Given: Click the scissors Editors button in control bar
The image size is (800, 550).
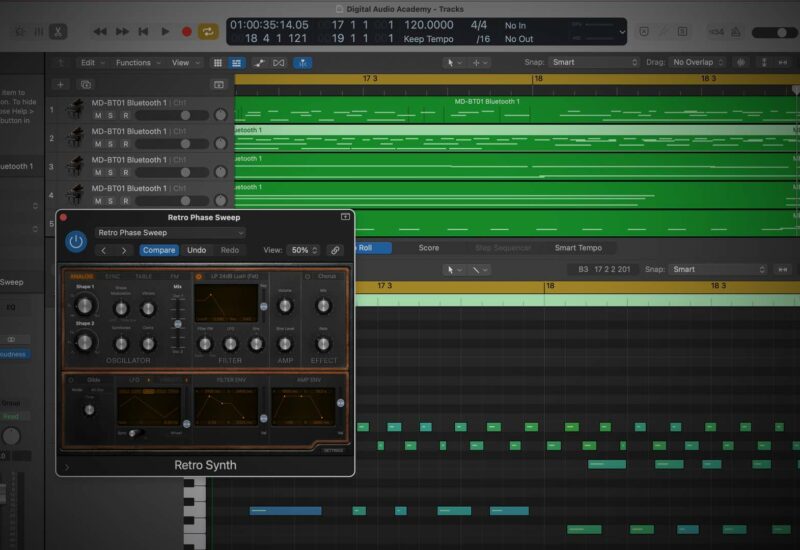Looking at the screenshot, I should [58, 32].
